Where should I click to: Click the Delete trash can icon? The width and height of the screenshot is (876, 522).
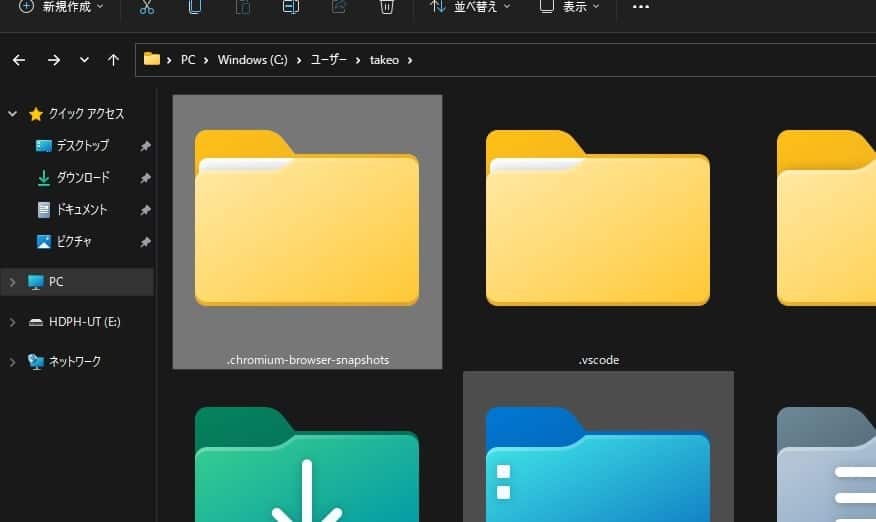[387, 7]
